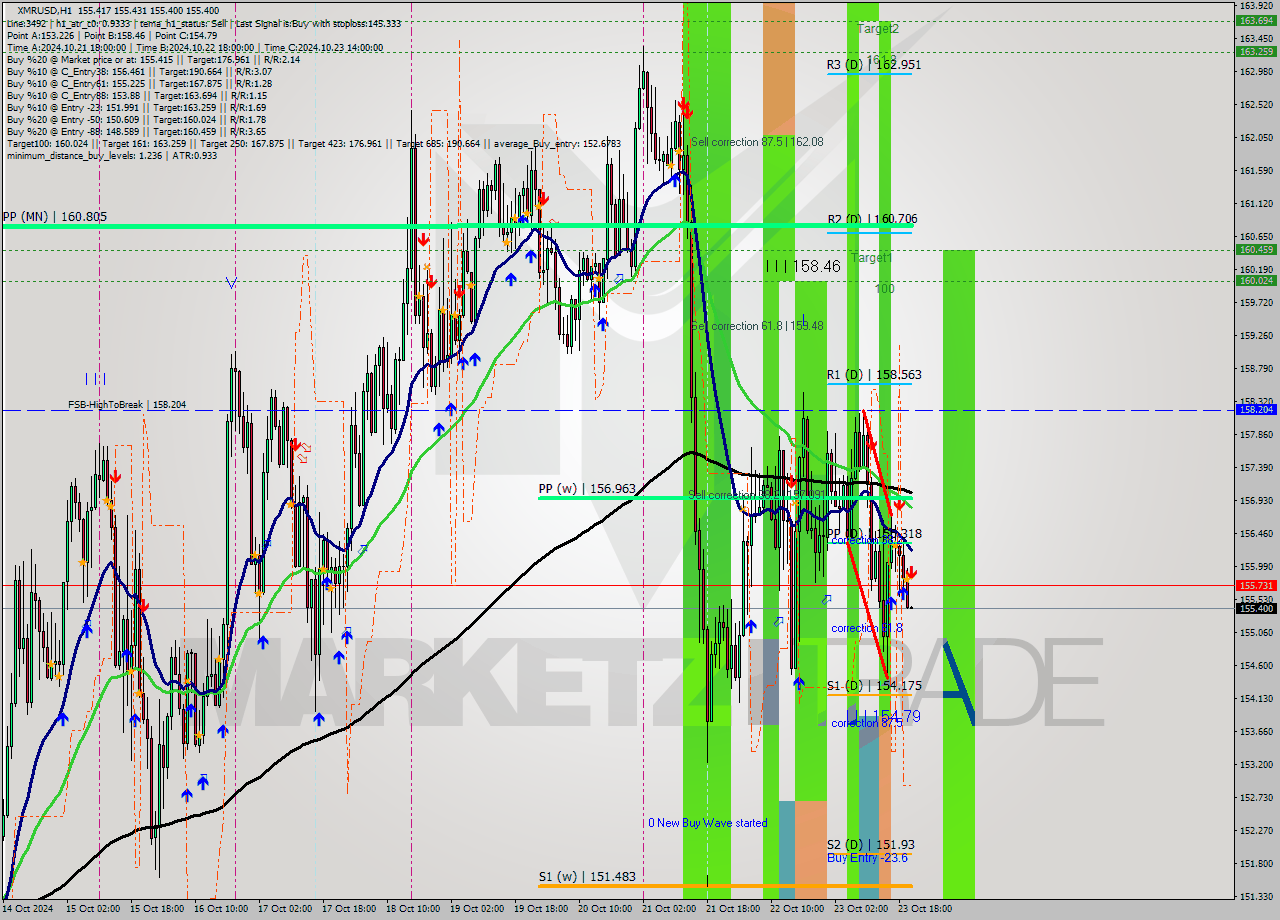
Task: Click the R2 (D) | 160.706 resistance label
Action: point(872,219)
